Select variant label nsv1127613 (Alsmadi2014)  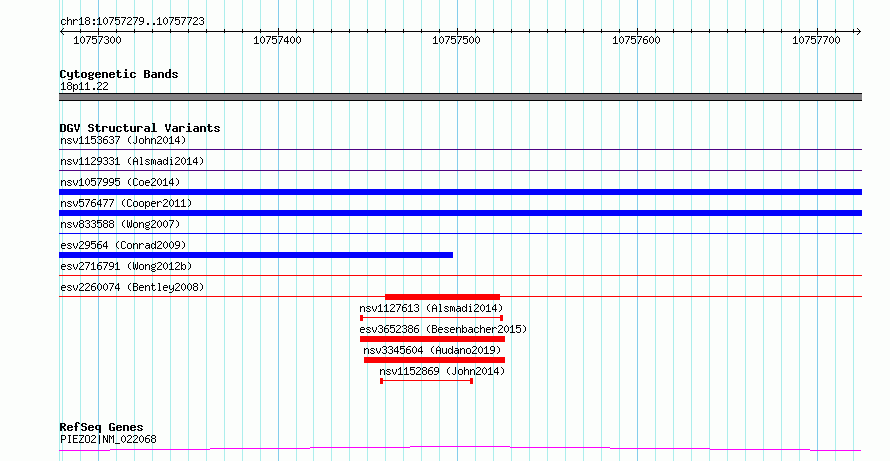click(431, 308)
